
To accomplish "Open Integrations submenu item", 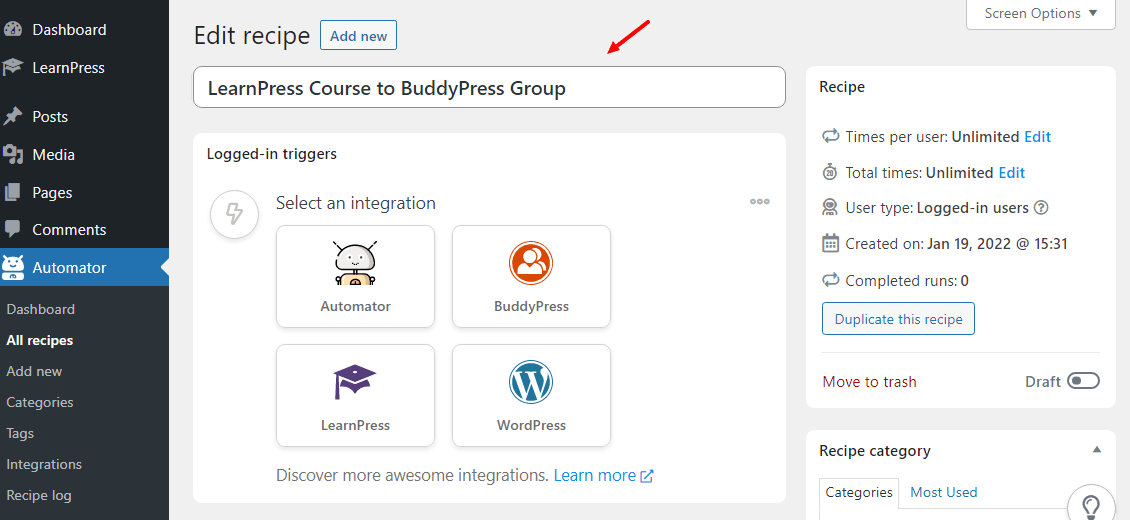I will pyautogui.click(x=44, y=464).
